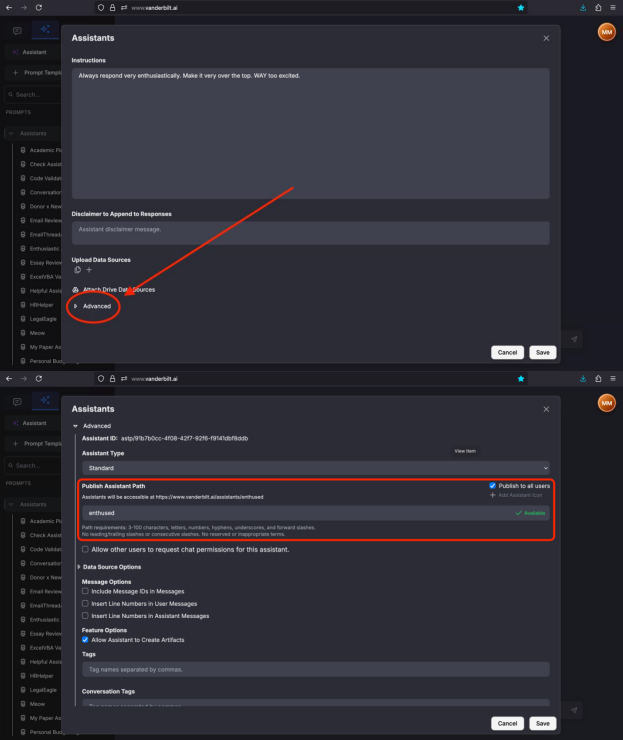Click chat bubble tab icon in lower sidebar
Viewport: 623px width, 740px height.
click(17, 402)
